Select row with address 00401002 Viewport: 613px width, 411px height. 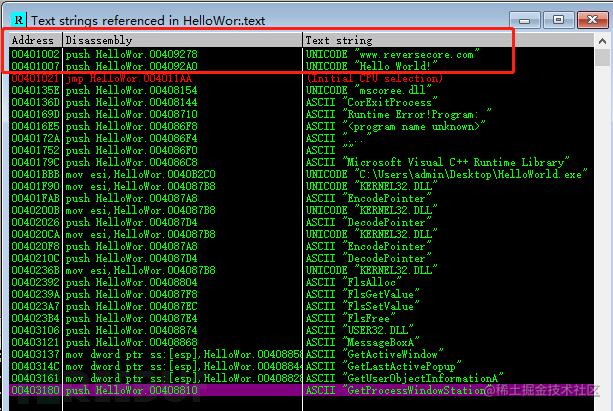[x=301, y=54]
